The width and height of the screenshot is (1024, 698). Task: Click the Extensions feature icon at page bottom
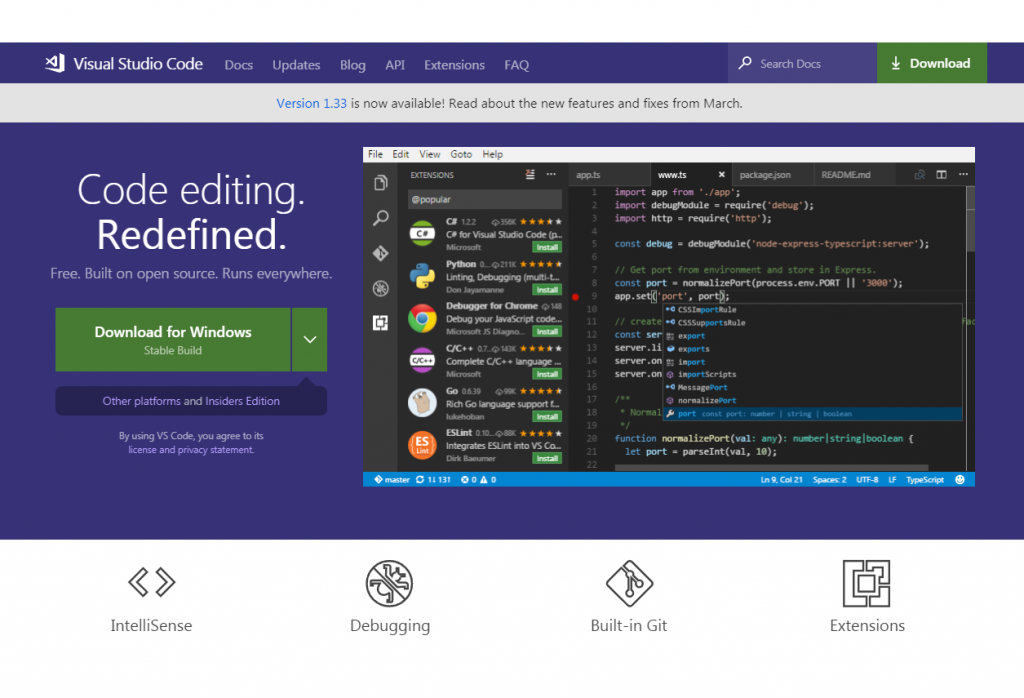(867, 583)
